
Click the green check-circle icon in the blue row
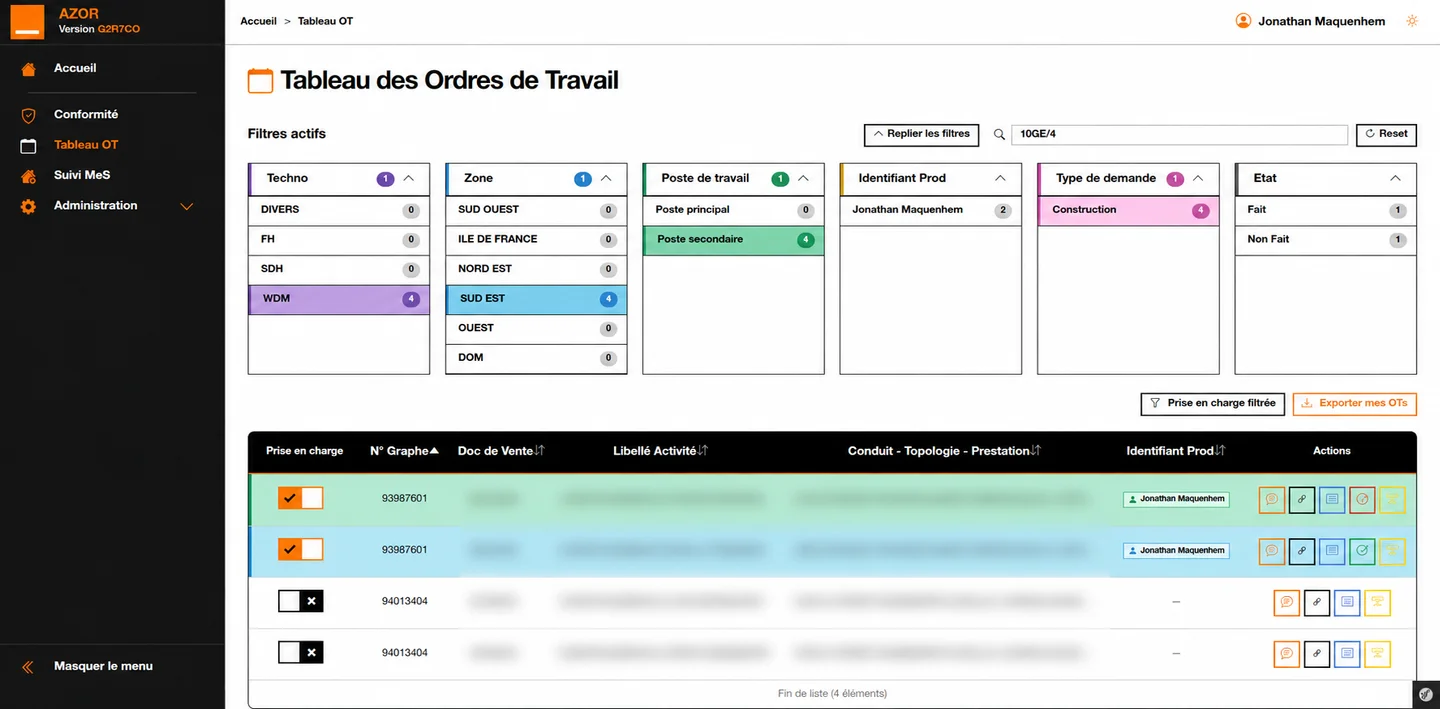point(1362,550)
